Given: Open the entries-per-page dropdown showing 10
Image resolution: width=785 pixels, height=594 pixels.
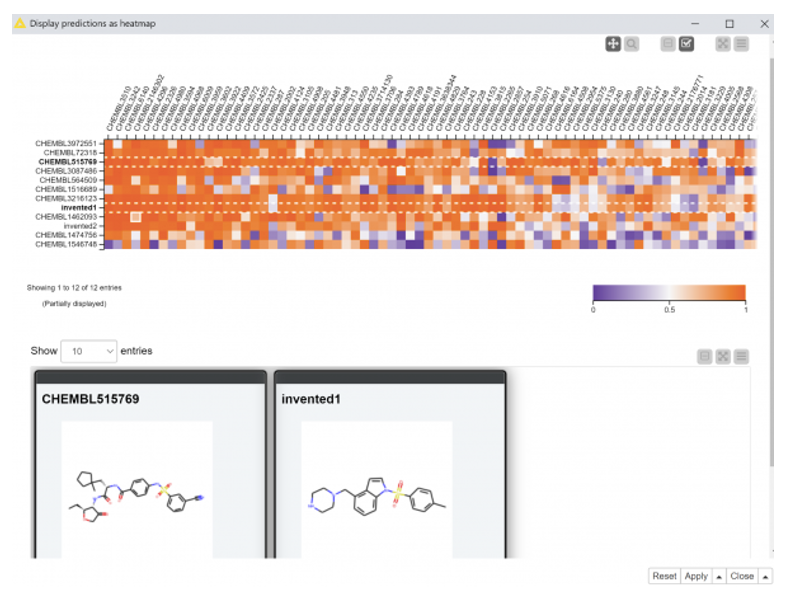Looking at the screenshot, I should [89, 351].
